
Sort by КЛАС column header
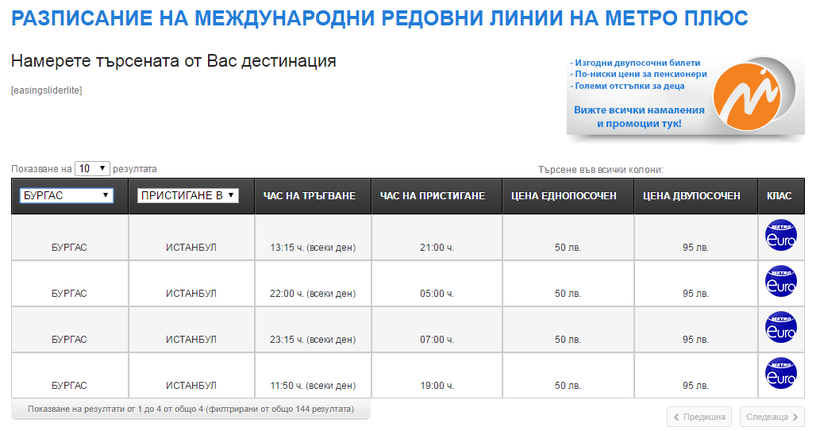[x=779, y=196]
